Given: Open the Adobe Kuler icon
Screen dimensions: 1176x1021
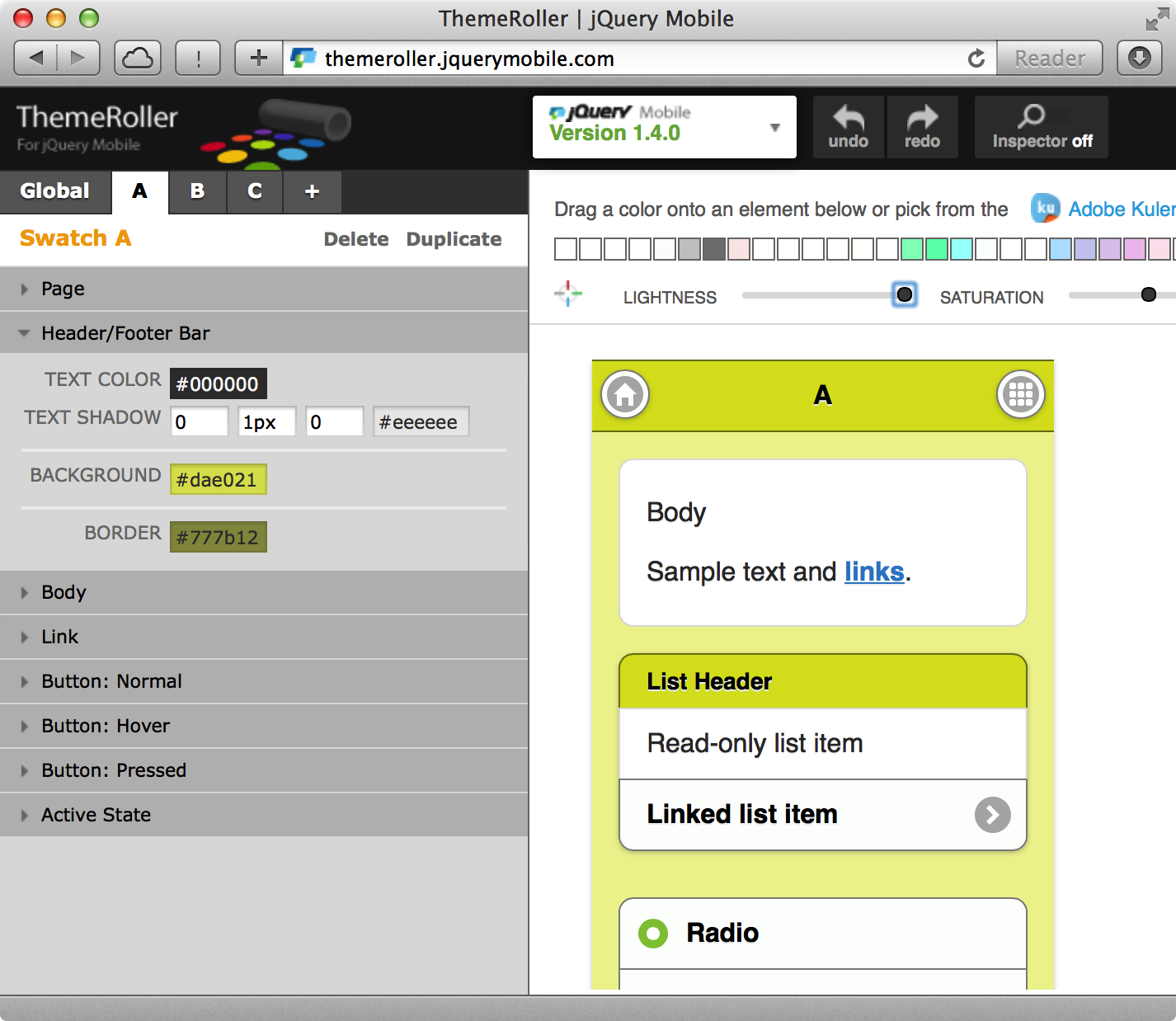Looking at the screenshot, I should pos(1045,209).
